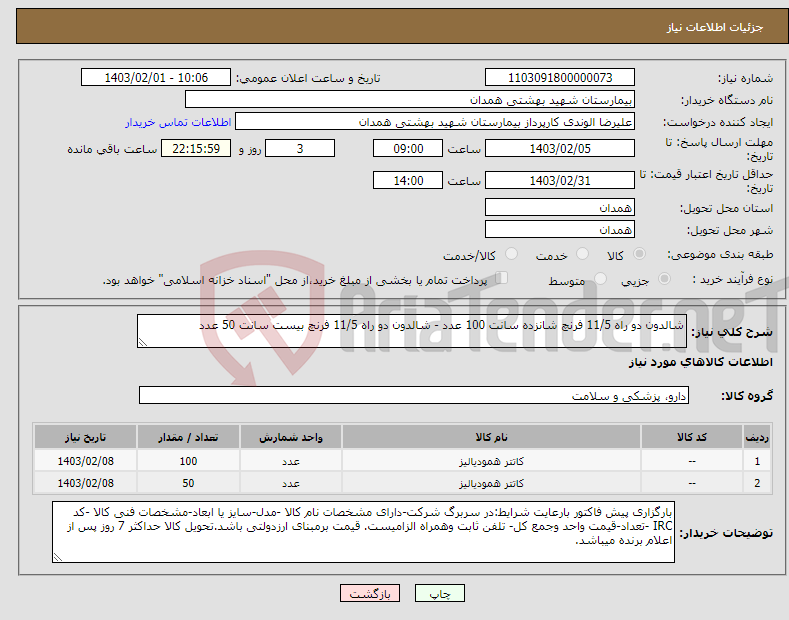
Task: Click the row number 1 cell
Action: coord(757,461)
